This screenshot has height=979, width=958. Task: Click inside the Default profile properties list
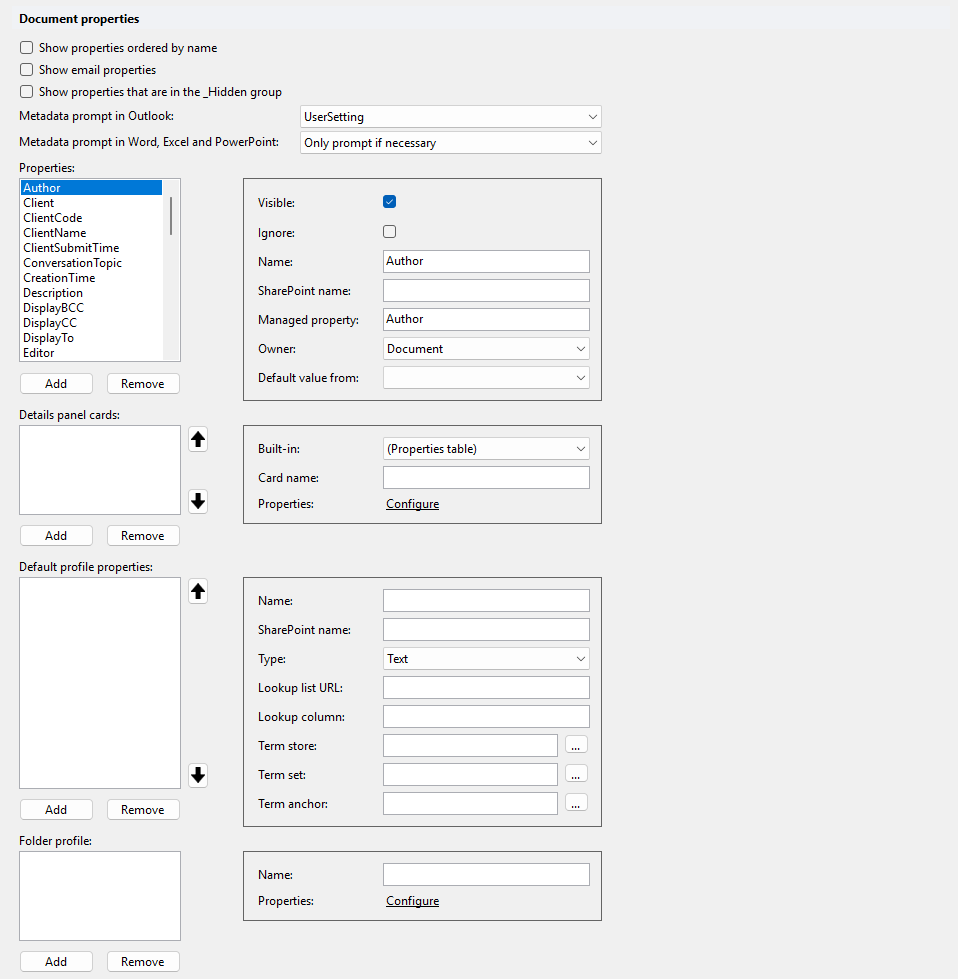pos(100,683)
